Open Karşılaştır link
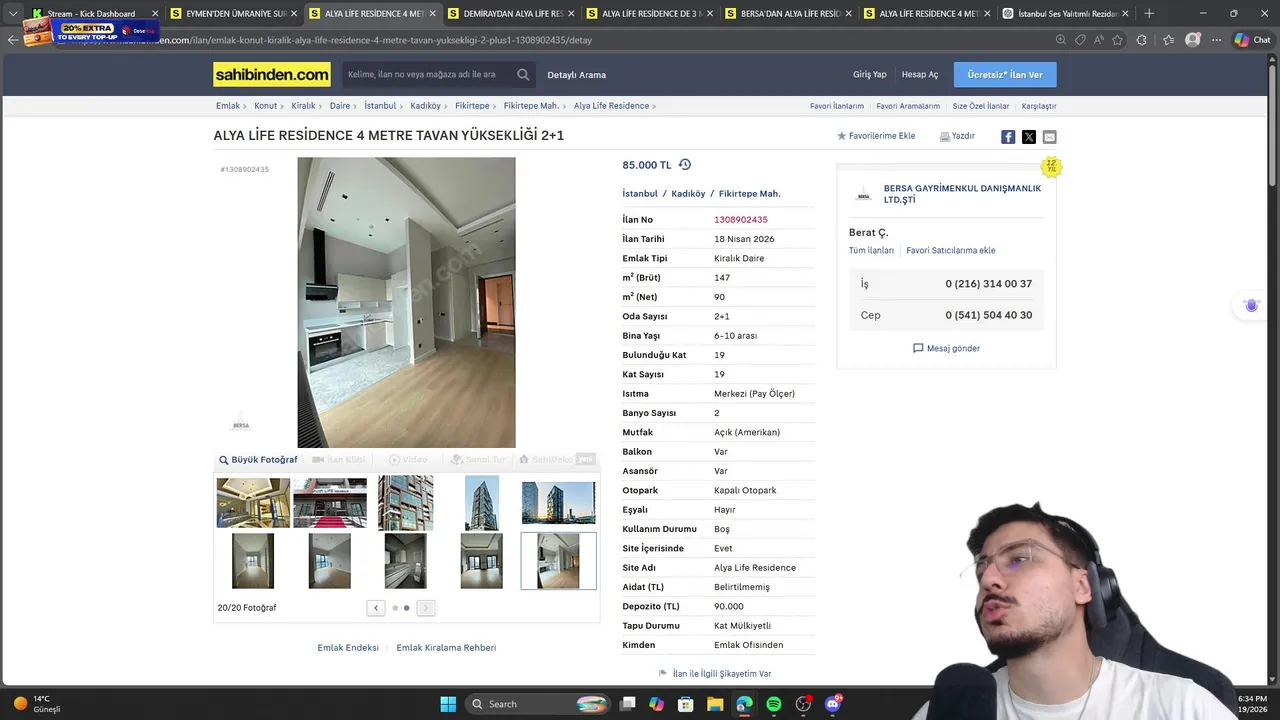This screenshot has width=1280, height=720. (x=1039, y=106)
